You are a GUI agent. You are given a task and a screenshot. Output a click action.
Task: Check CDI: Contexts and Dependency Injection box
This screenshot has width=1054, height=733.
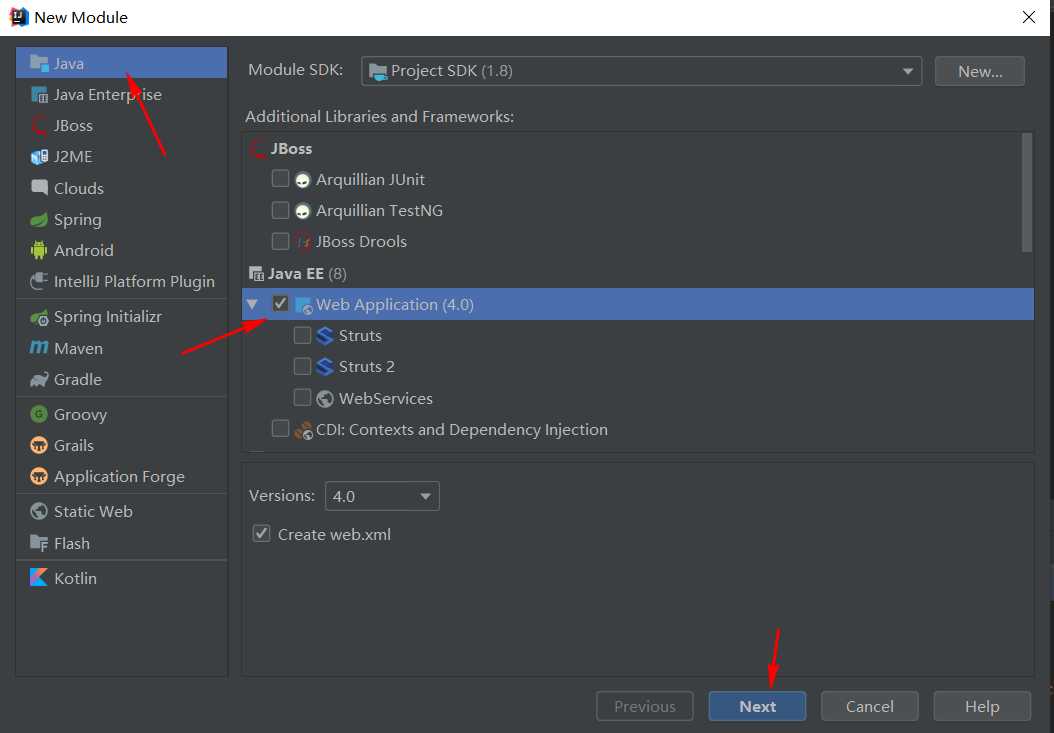(x=280, y=428)
